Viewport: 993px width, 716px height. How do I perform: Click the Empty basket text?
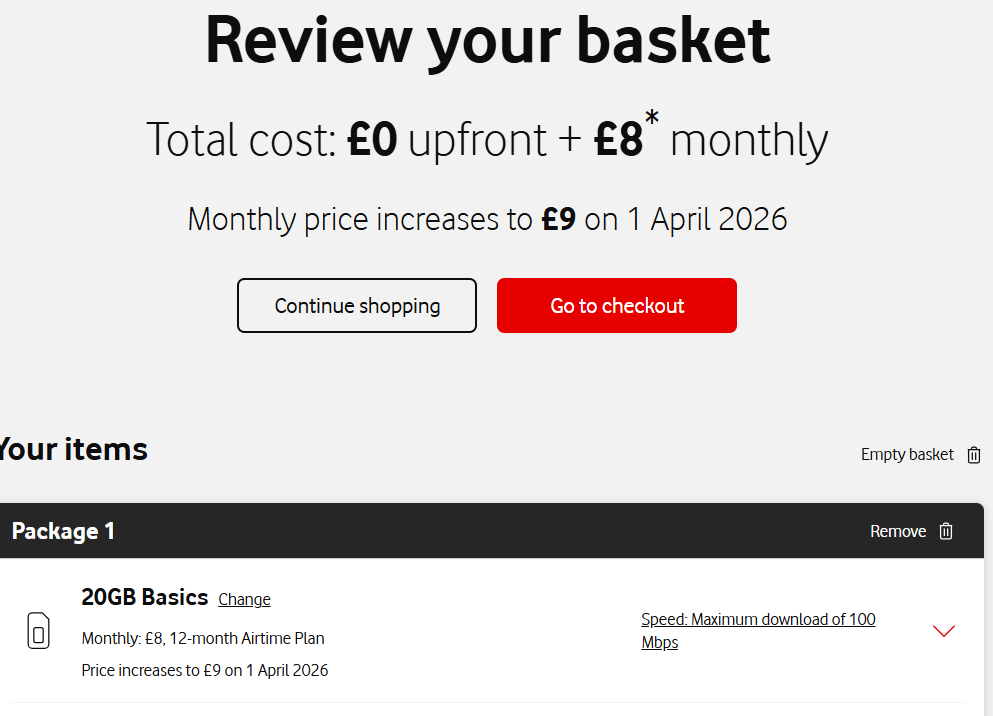[907, 455]
